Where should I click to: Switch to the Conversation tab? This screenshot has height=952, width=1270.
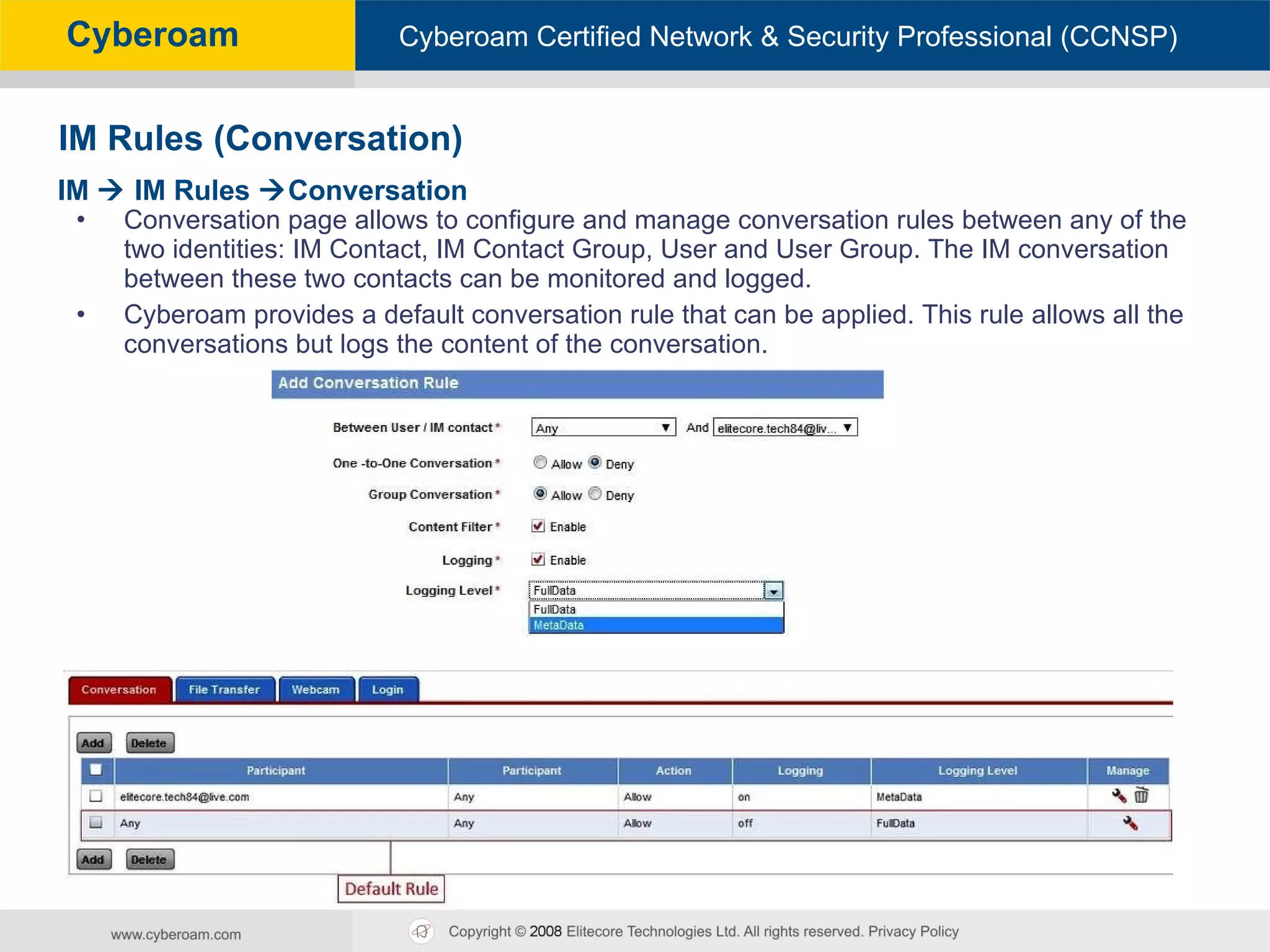tap(119, 690)
